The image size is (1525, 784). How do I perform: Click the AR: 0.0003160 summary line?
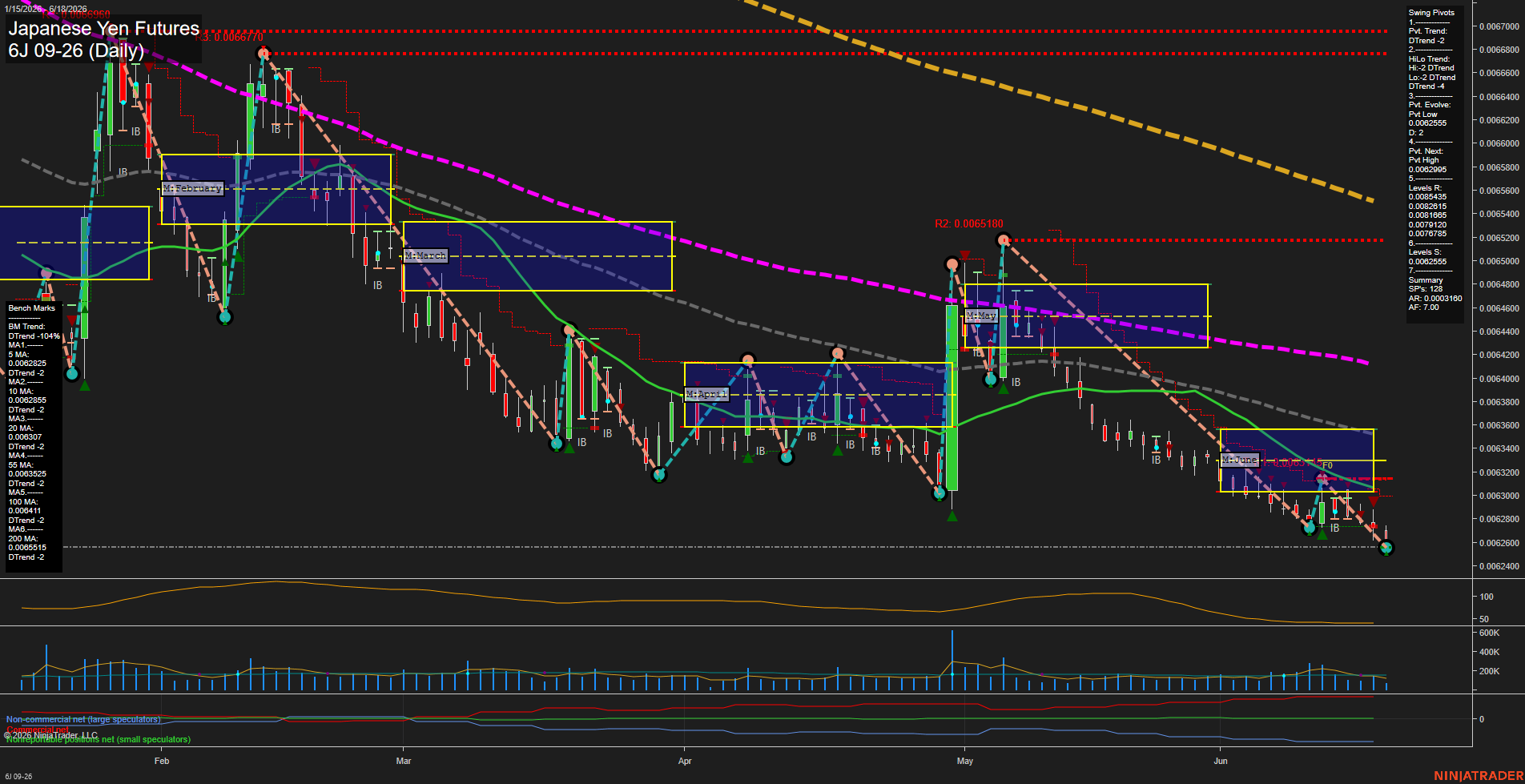tap(1435, 299)
